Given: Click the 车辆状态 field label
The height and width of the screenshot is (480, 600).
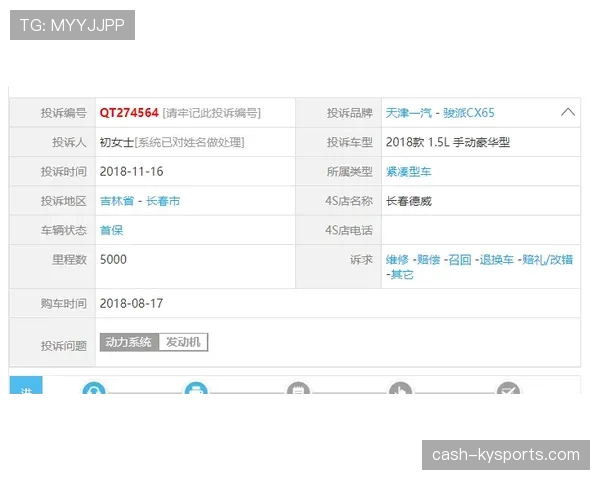Looking at the screenshot, I should (64, 230).
